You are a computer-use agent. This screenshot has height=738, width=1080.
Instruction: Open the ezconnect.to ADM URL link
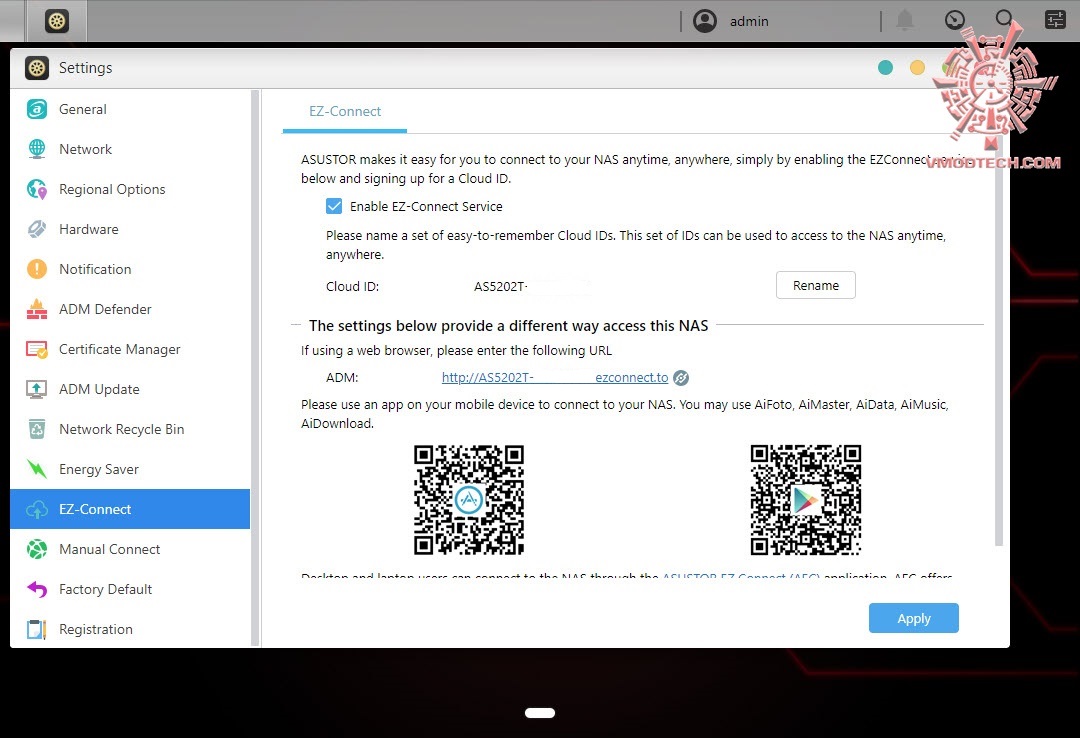(x=554, y=378)
